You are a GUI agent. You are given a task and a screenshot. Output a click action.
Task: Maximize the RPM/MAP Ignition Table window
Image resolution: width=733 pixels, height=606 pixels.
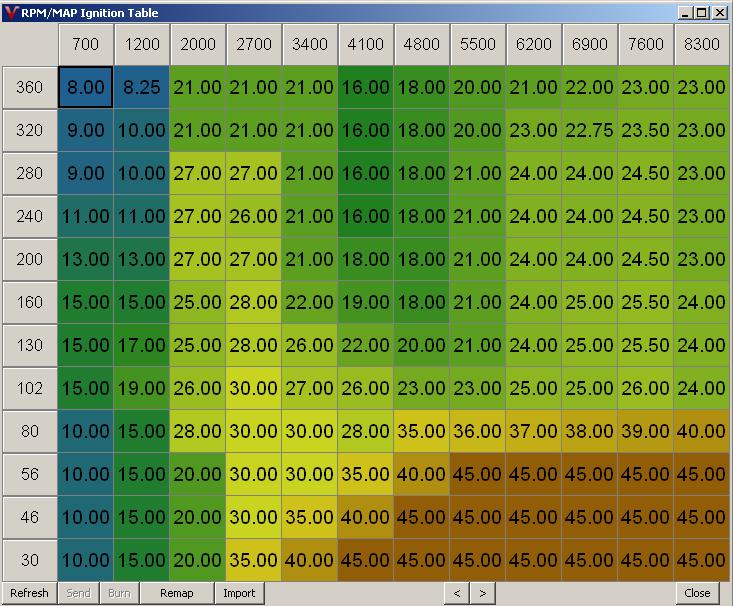[701, 13]
